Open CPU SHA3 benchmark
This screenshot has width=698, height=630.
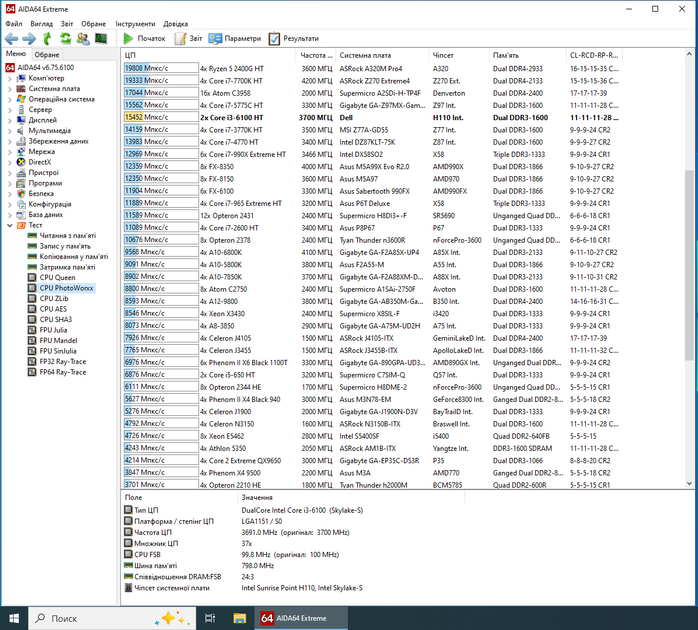click(56, 320)
